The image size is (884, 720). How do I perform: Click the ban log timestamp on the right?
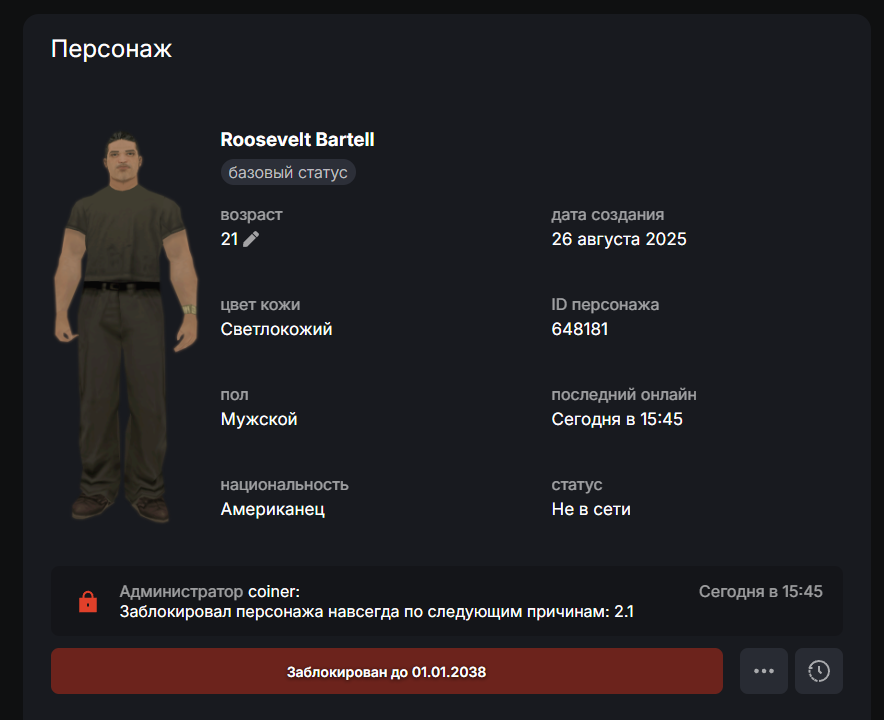pos(761,591)
